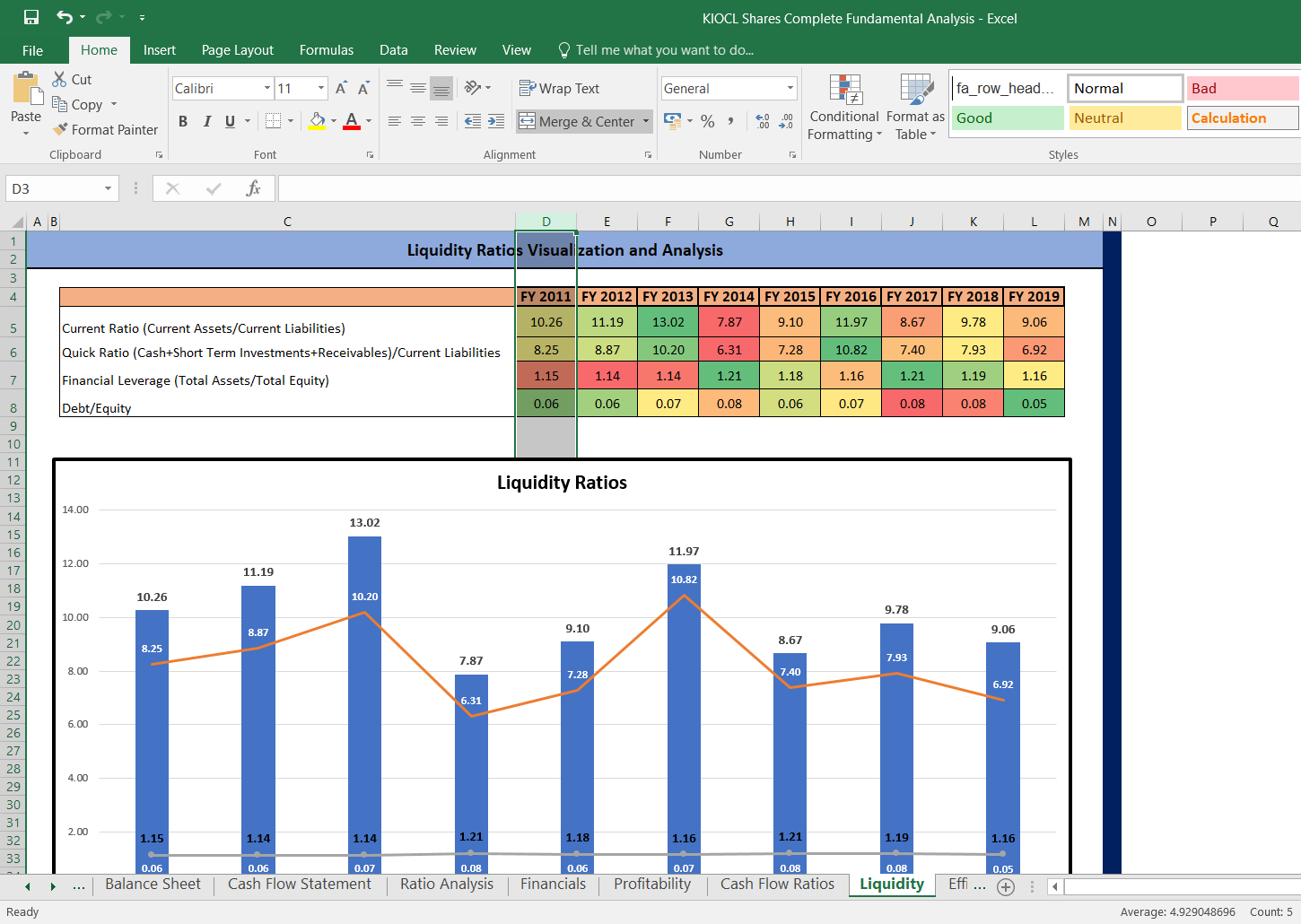Expand the Paste options arrow
This screenshot has width=1301, height=924.
pos(26,134)
